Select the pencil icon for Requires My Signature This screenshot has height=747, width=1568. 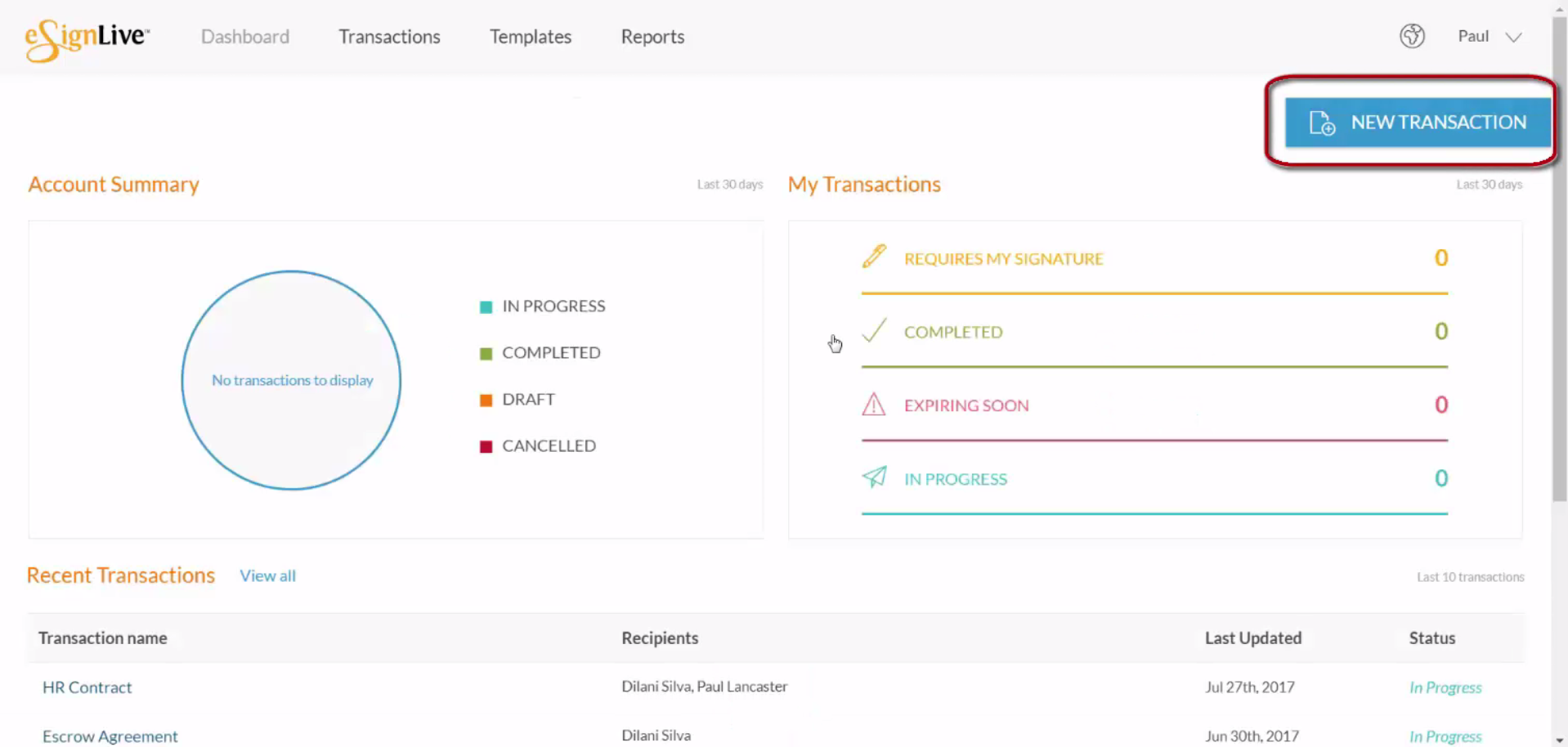coord(874,257)
